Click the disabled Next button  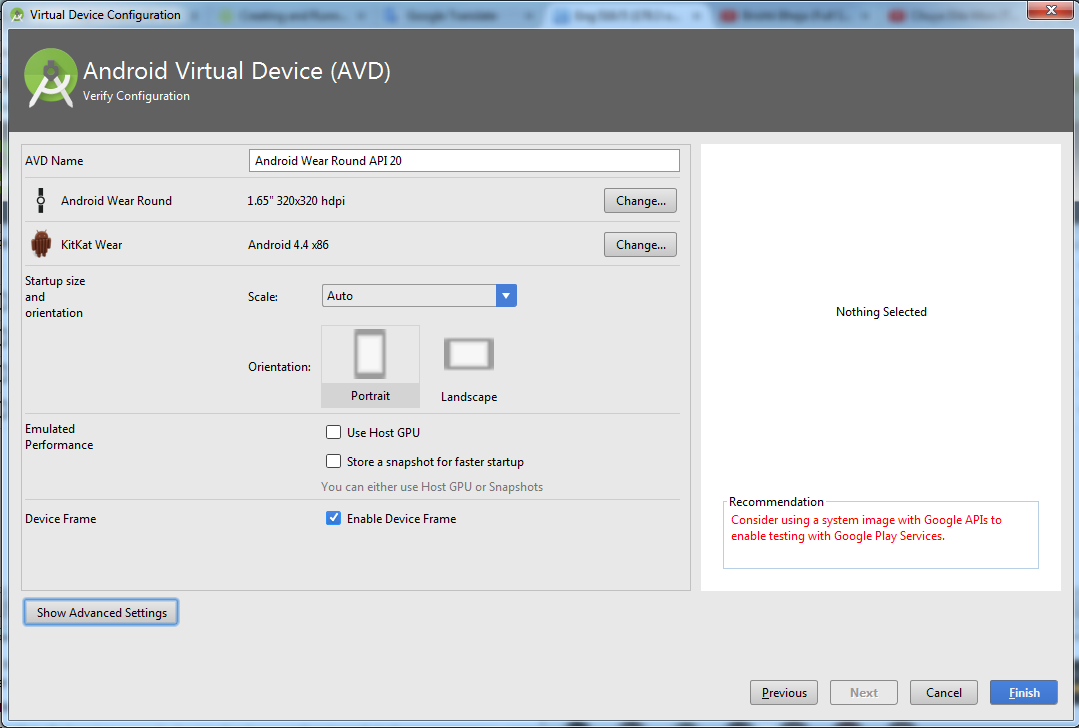864,692
